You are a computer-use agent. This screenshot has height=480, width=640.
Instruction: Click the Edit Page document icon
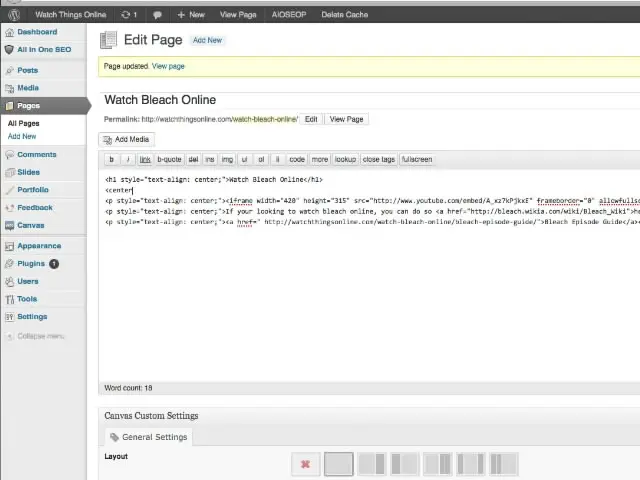click(109, 40)
